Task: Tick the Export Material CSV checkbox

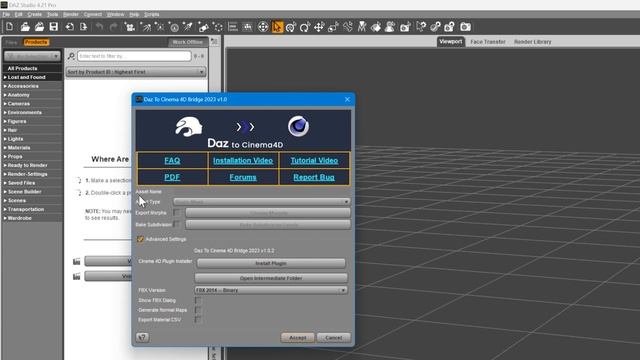Action: pyautogui.click(x=198, y=320)
